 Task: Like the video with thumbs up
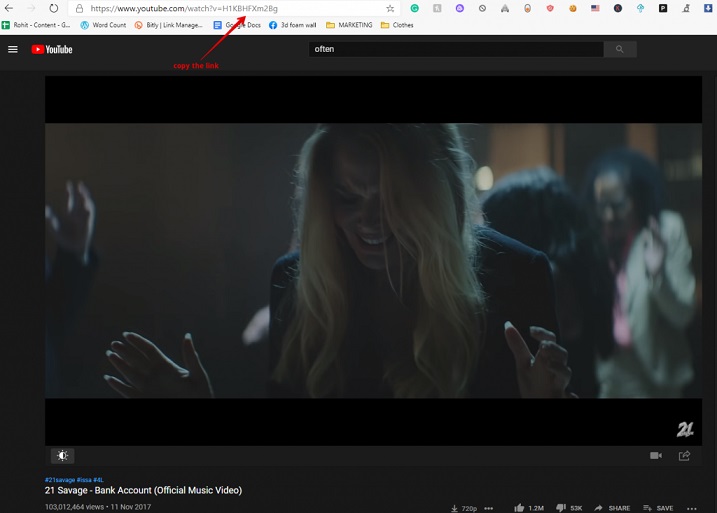tap(519, 508)
